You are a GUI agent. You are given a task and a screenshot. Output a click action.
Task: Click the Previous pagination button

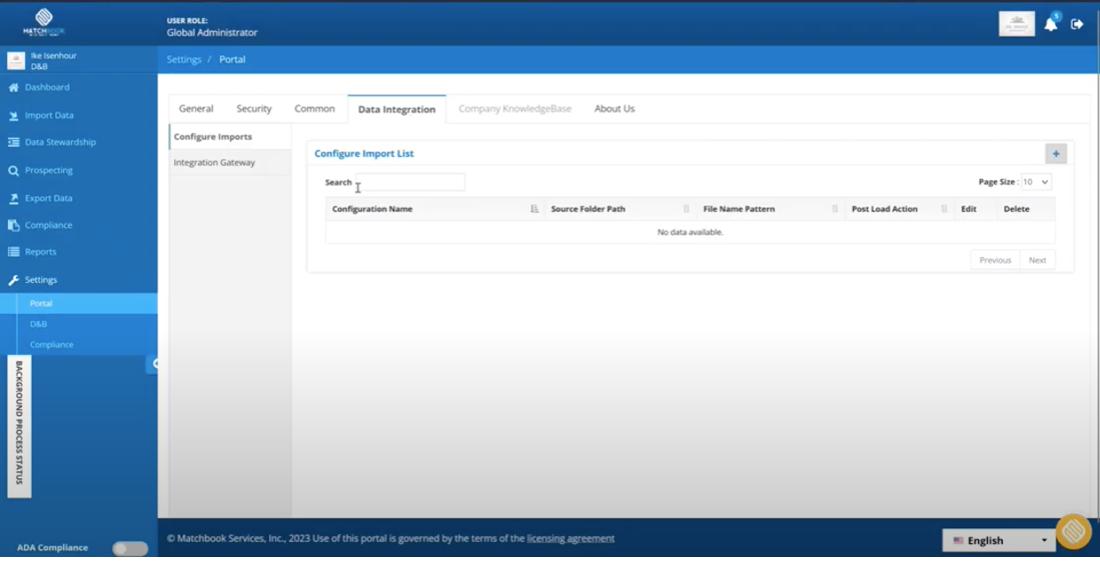tap(995, 260)
